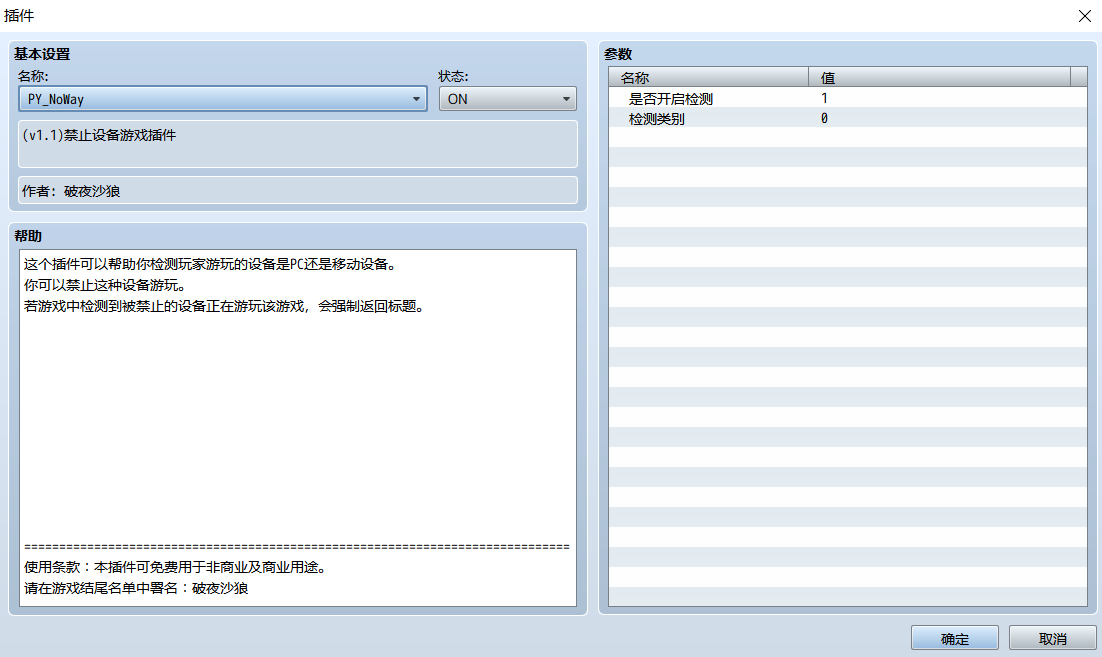The width and height of the screenshot is (1102, 657).
Task: Click the 确定 button
Action: click(954, 638)
